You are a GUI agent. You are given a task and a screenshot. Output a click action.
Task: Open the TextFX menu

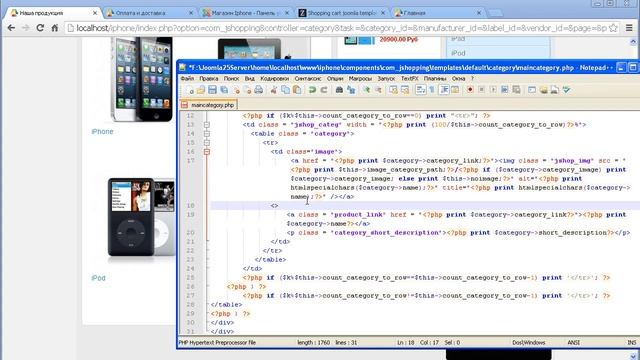pyautogui.click(x=409, y=78)
